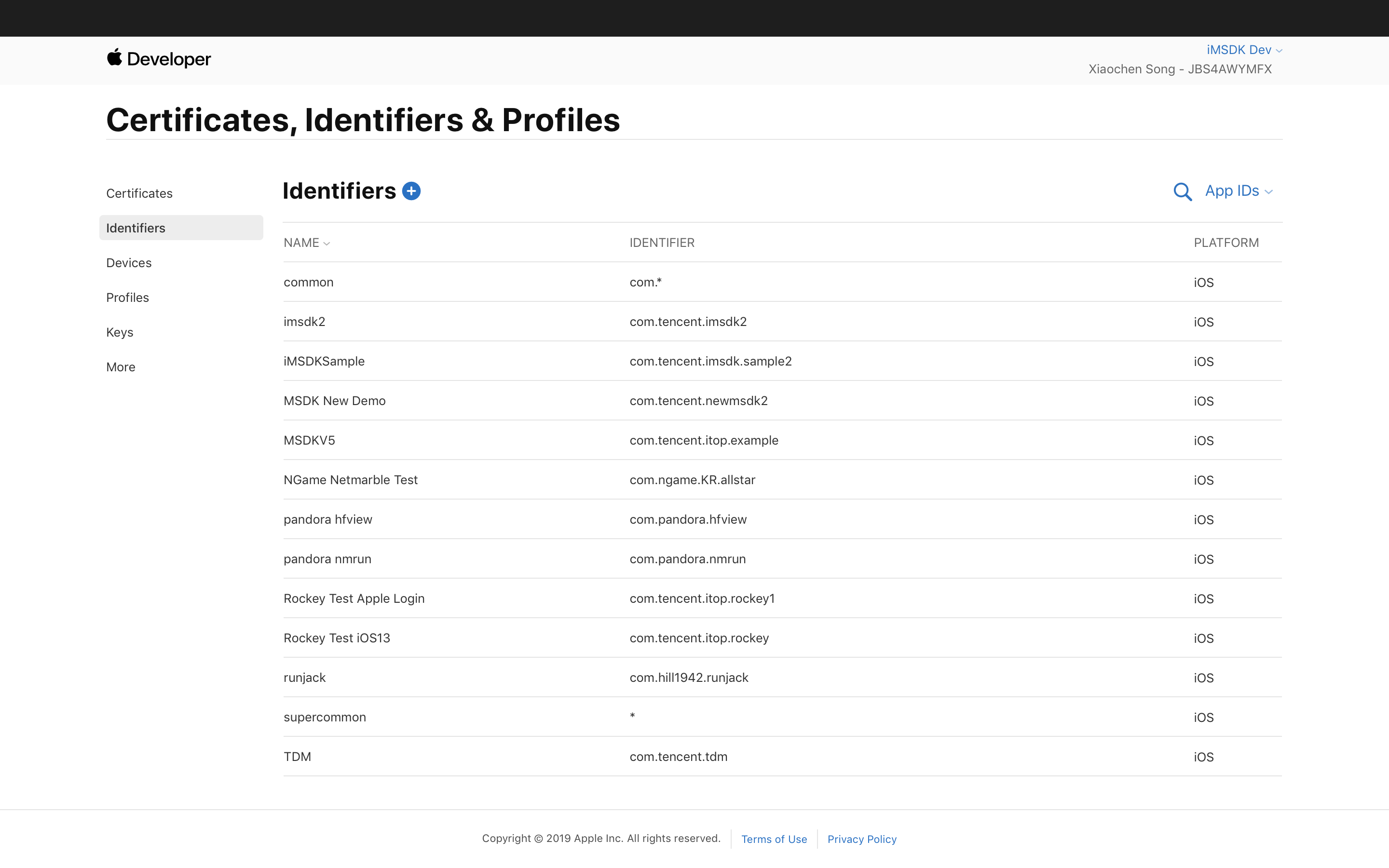Select the MSDK New Demo identifier

point(782,401)
